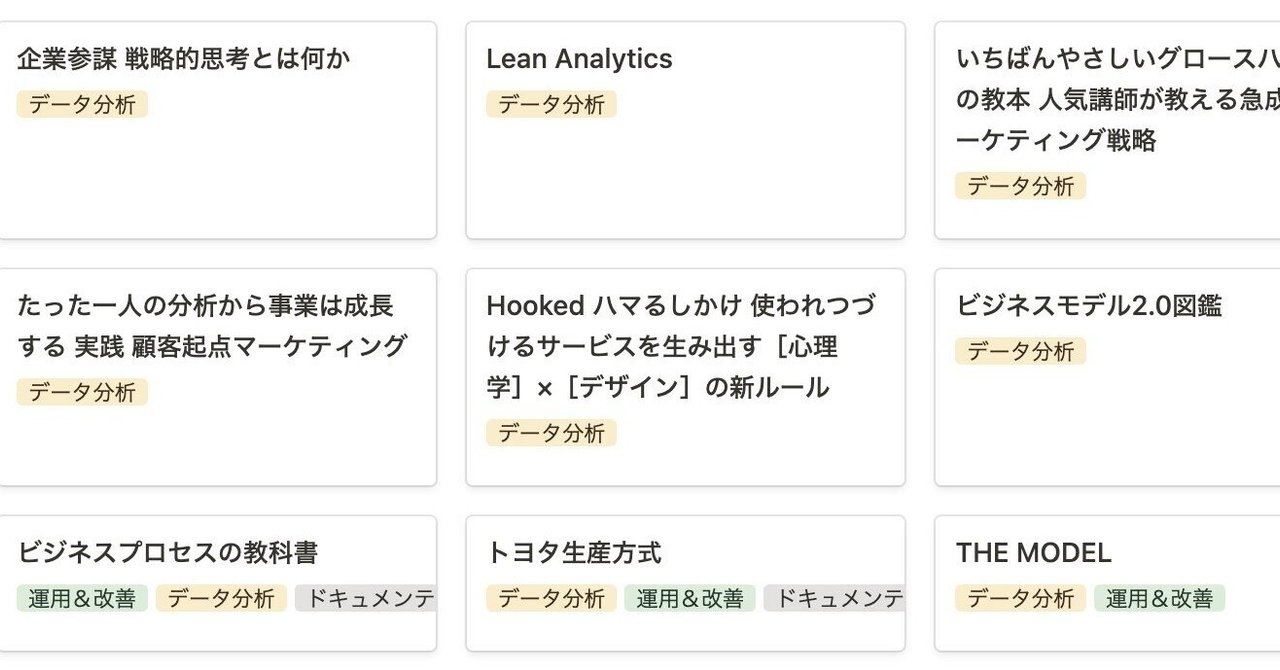The image size is (1280, 670).
Task: Click ドキュメンテ tag on ビジネスプロセスの教科書 card
Action: (x=366, y=599)
